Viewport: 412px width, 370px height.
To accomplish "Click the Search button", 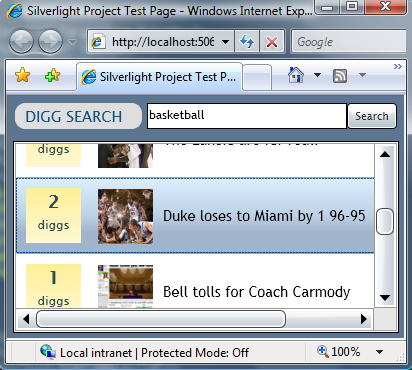I will pos(372,116).
